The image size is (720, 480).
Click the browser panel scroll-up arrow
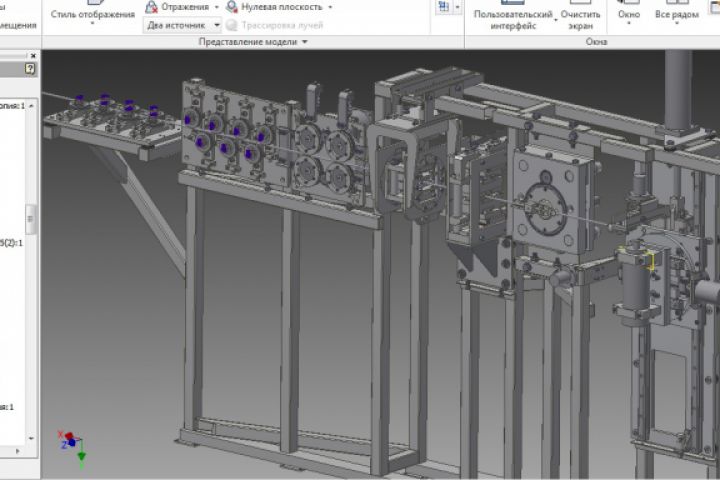coord(31,106)
